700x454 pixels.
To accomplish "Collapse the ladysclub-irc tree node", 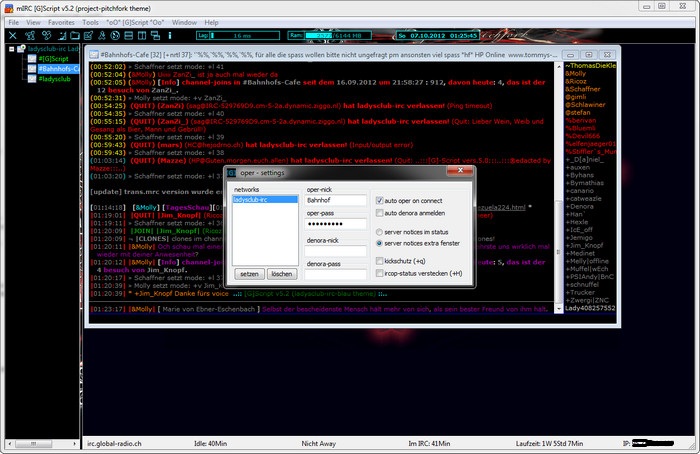I will click(12, 49).
